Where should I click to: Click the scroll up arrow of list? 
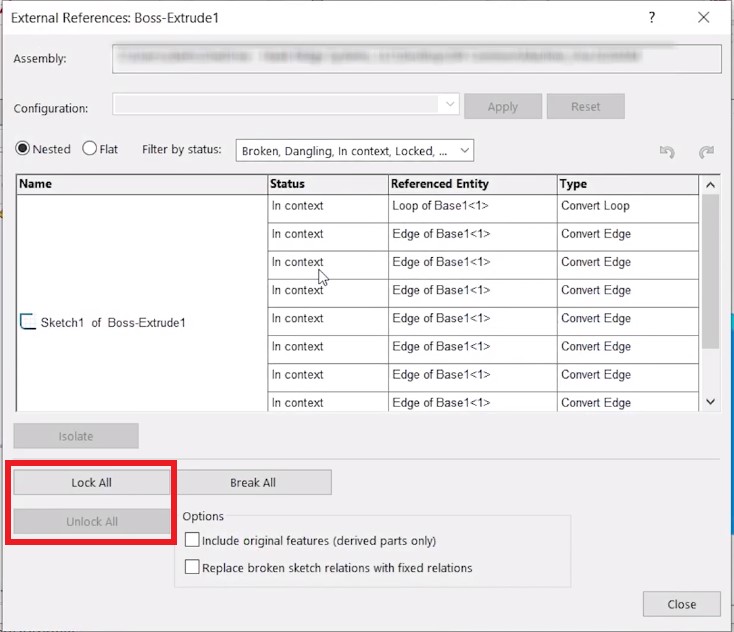pos(710,185)
